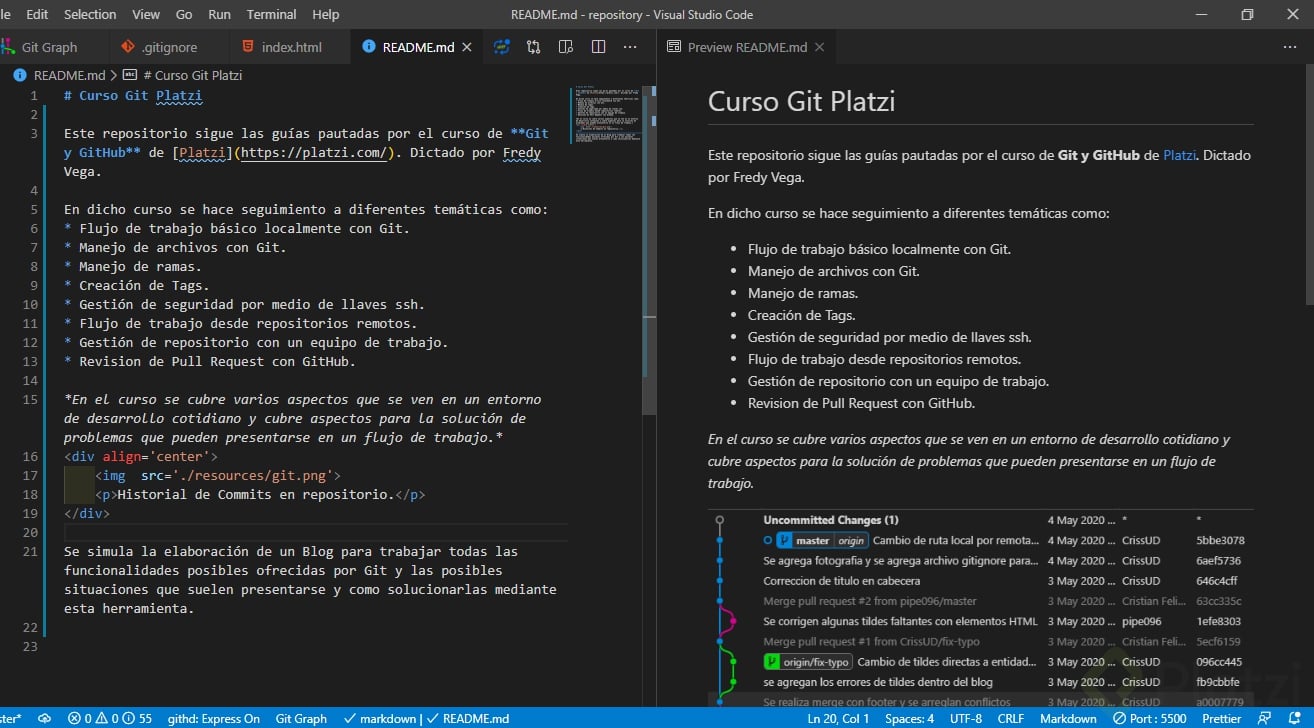
Task: Click the Live Server 'Port : 5500' item
Action: [x=1148, y=718]
